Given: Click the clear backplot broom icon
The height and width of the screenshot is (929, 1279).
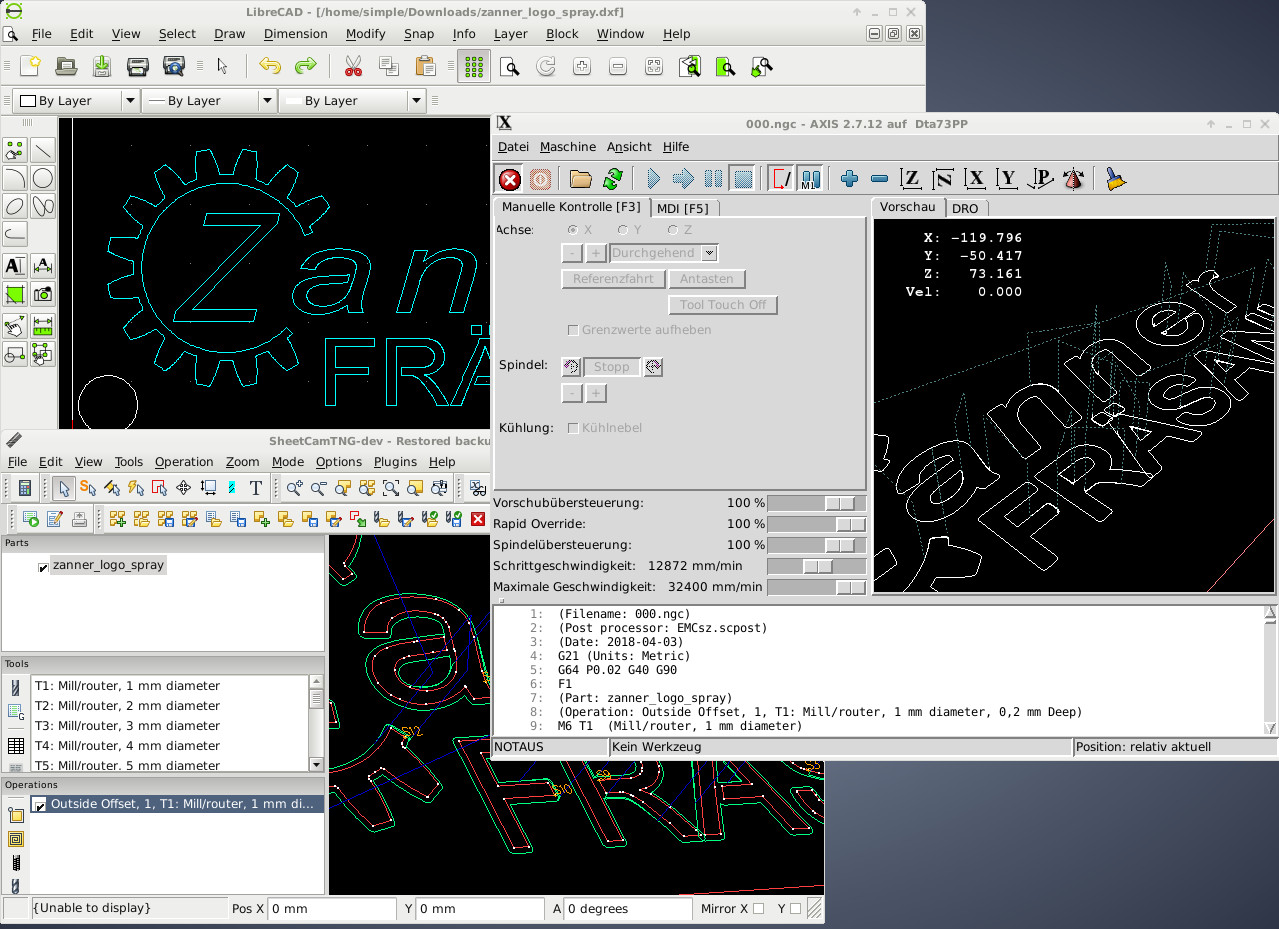Looking at the screenshot, I should (1116, 179).
